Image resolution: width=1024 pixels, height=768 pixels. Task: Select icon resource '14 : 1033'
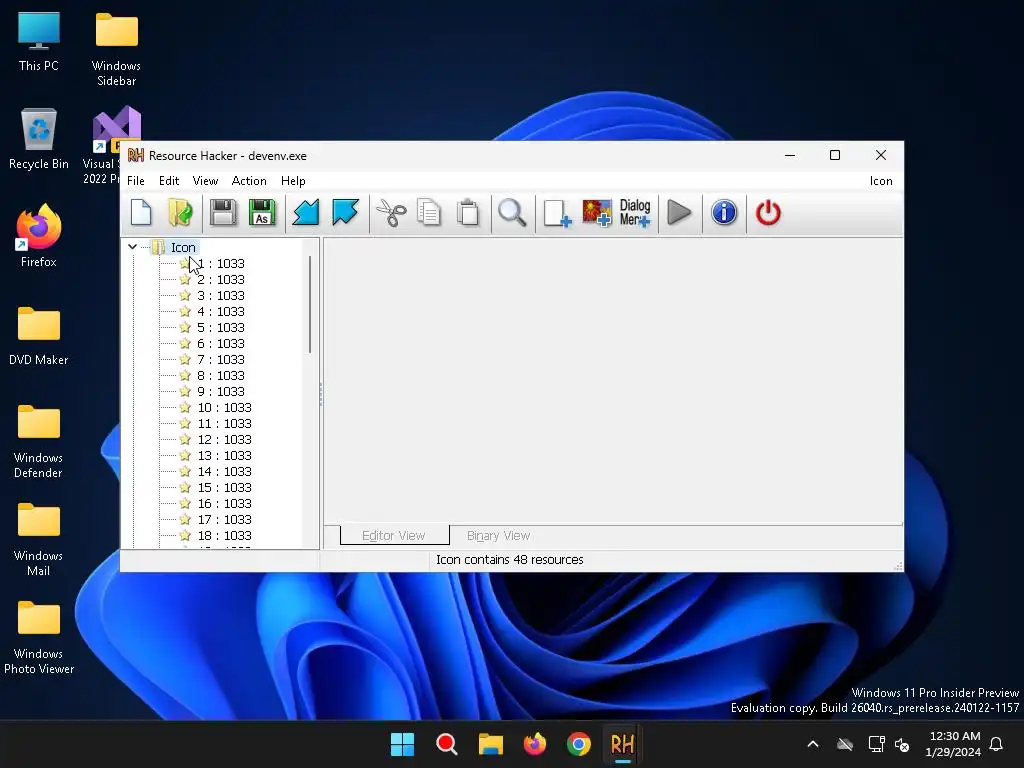pyautogui.click(x=225, y=472)
